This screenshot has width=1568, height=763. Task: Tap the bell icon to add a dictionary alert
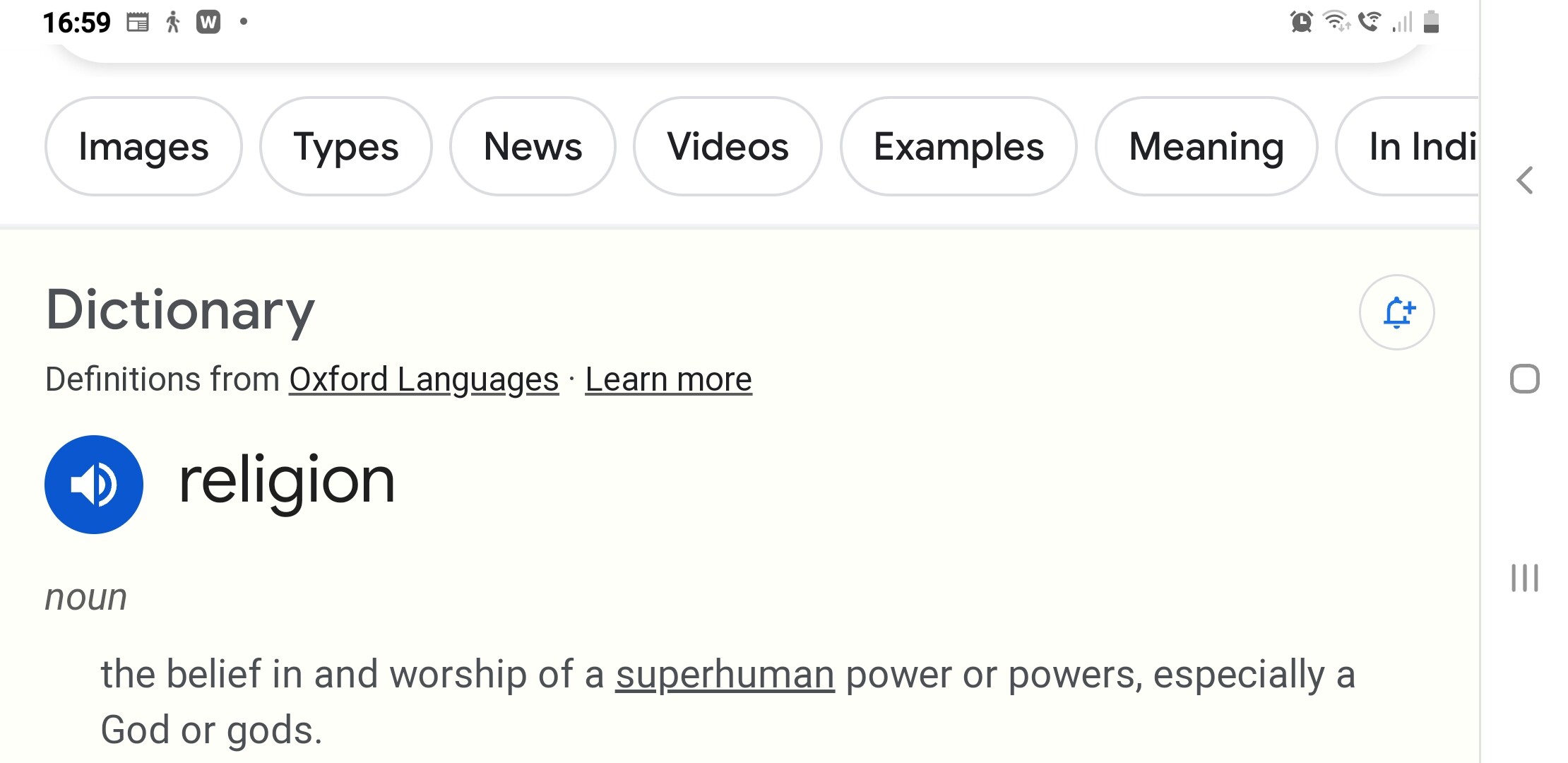click(1396, 312)
